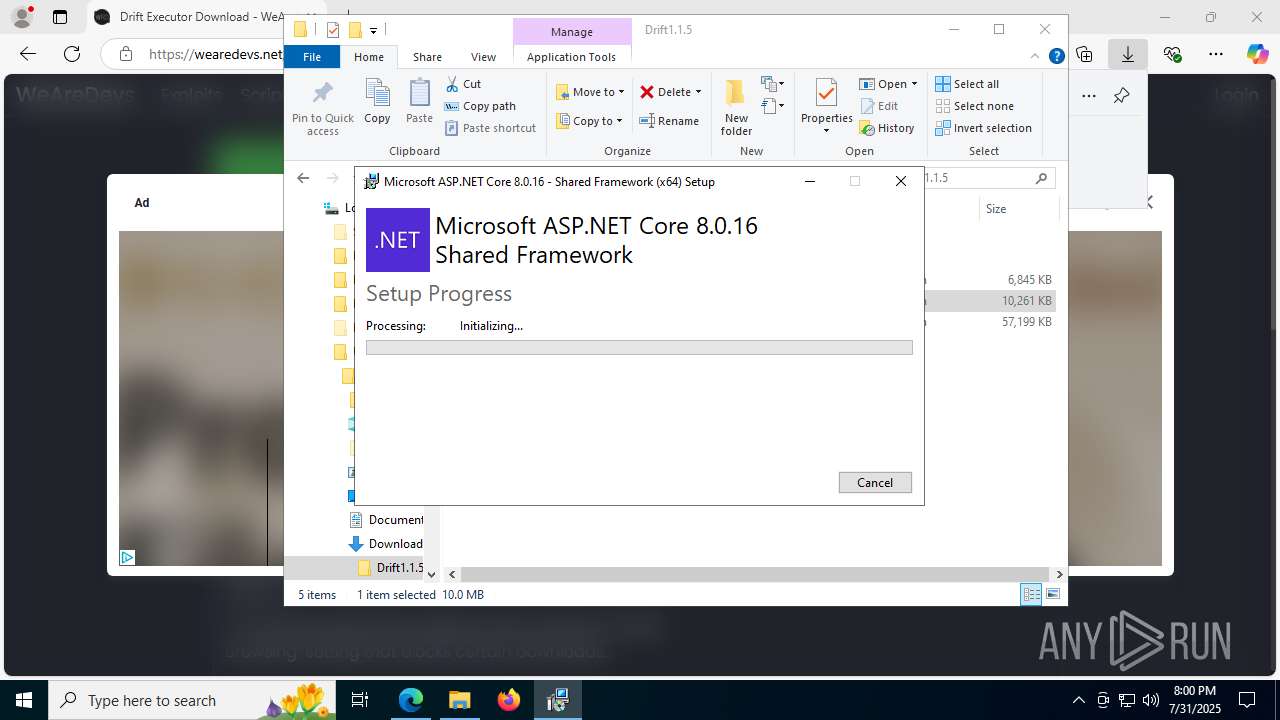Click the Task View taskbar icon
The image size is (1280, 720).
click(360, 700)
